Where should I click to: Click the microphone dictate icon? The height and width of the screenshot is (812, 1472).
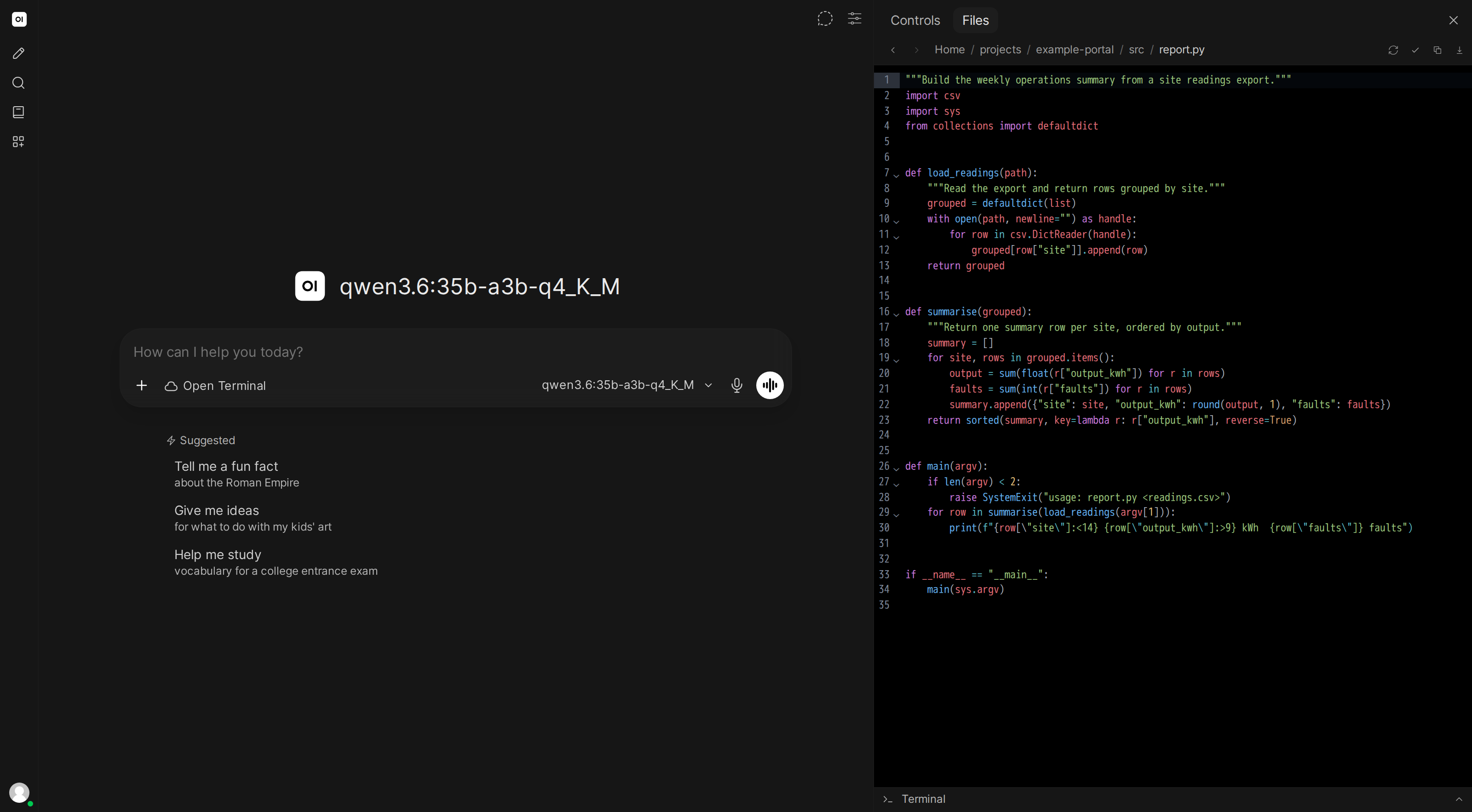click(736, 385)
